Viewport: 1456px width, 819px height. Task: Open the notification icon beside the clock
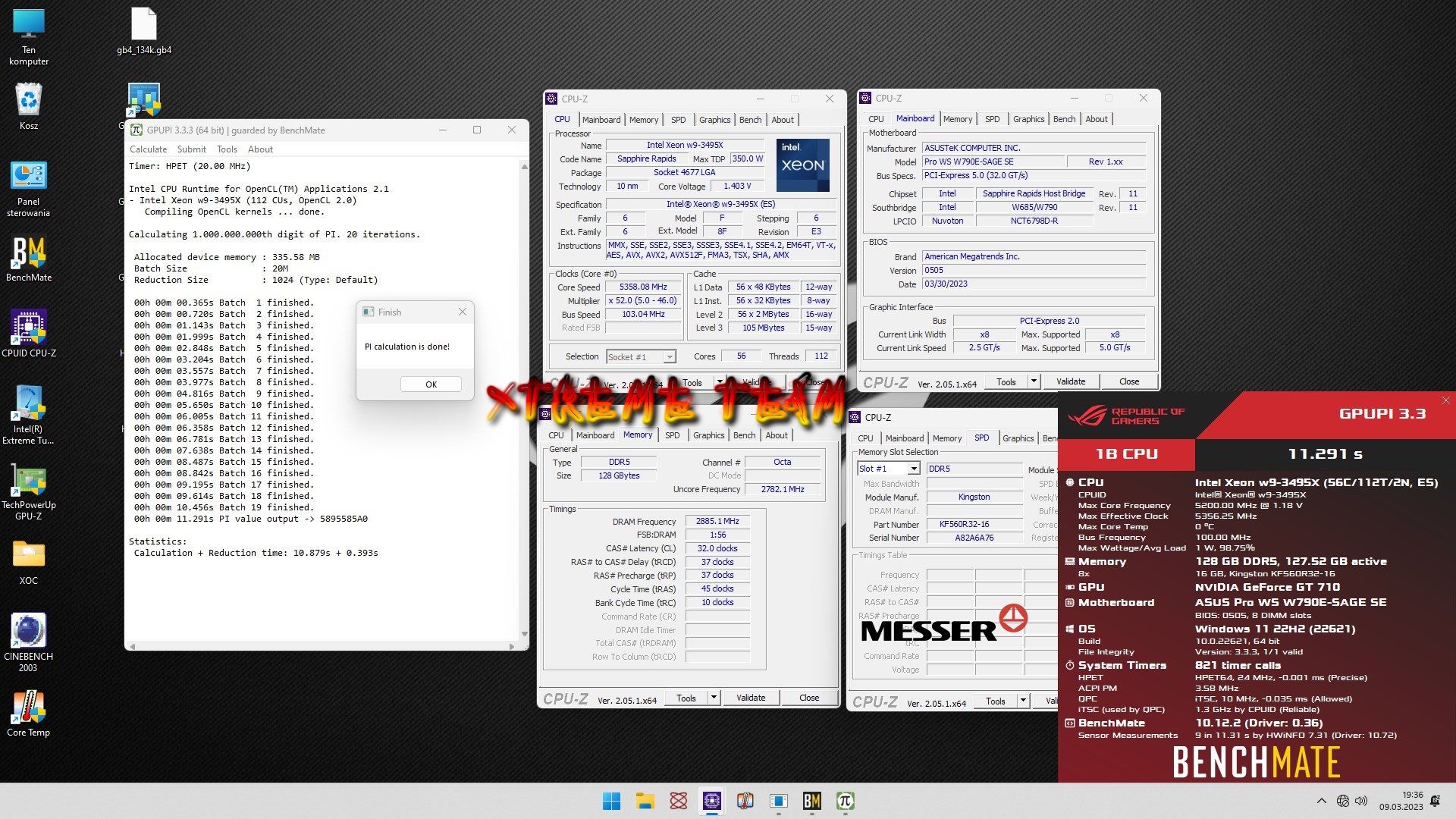[1435, 801]
